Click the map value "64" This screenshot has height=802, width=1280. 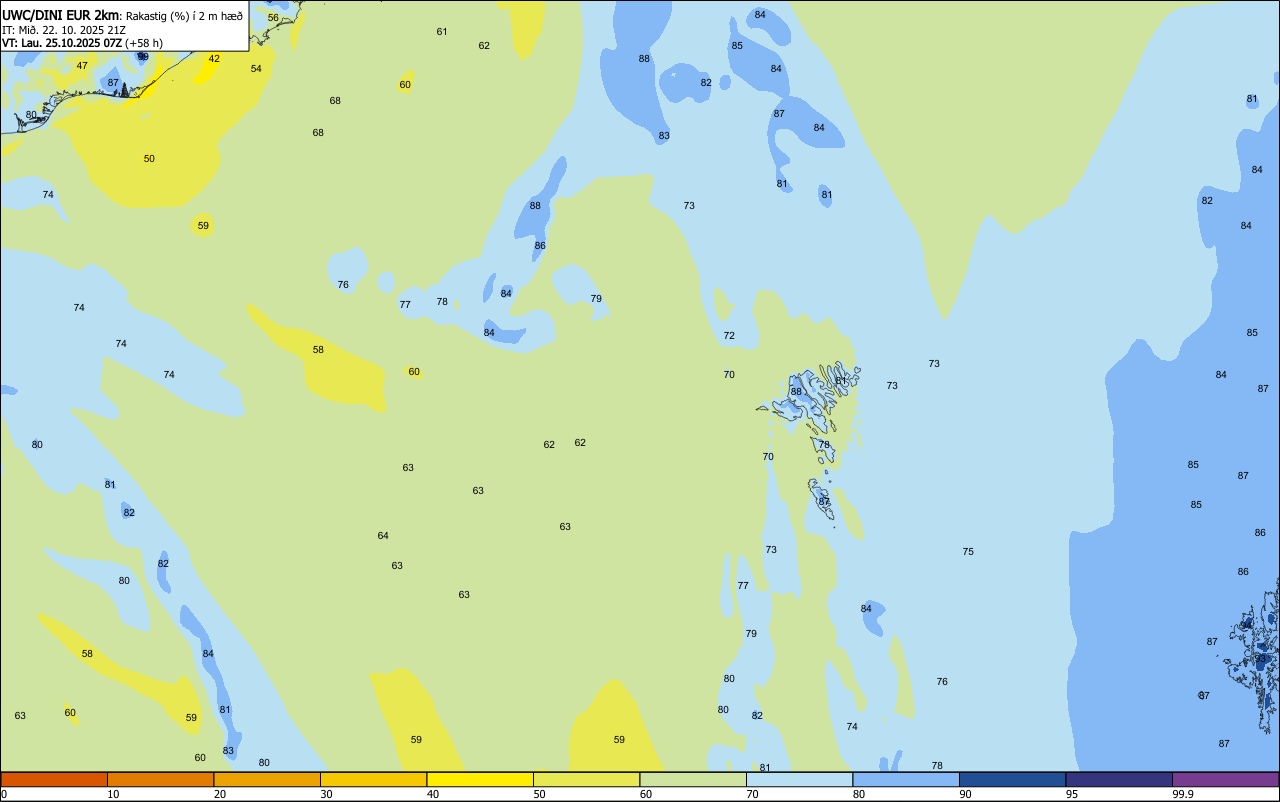(383, 536)
